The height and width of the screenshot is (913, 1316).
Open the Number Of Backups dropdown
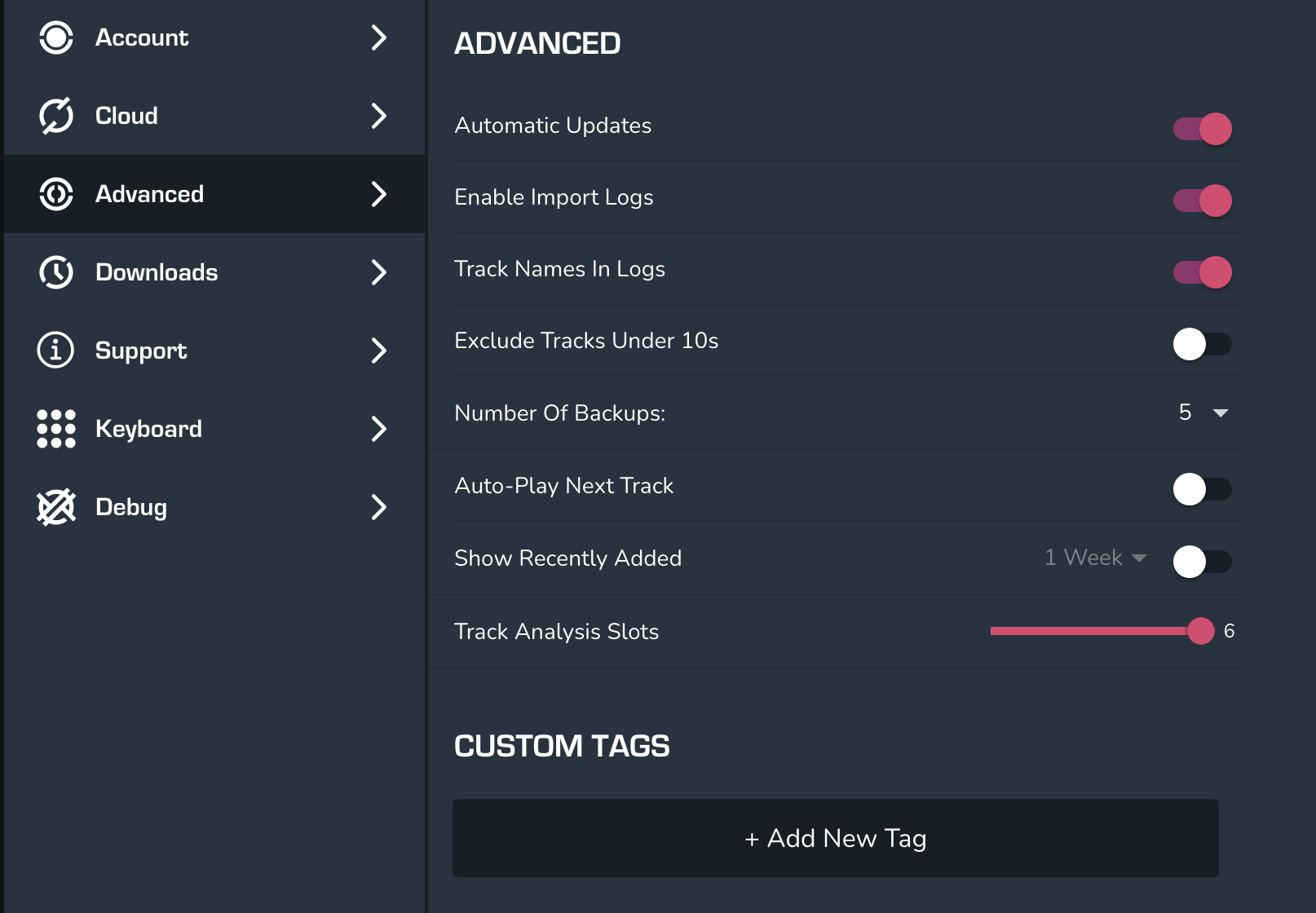click(1203, 413)
